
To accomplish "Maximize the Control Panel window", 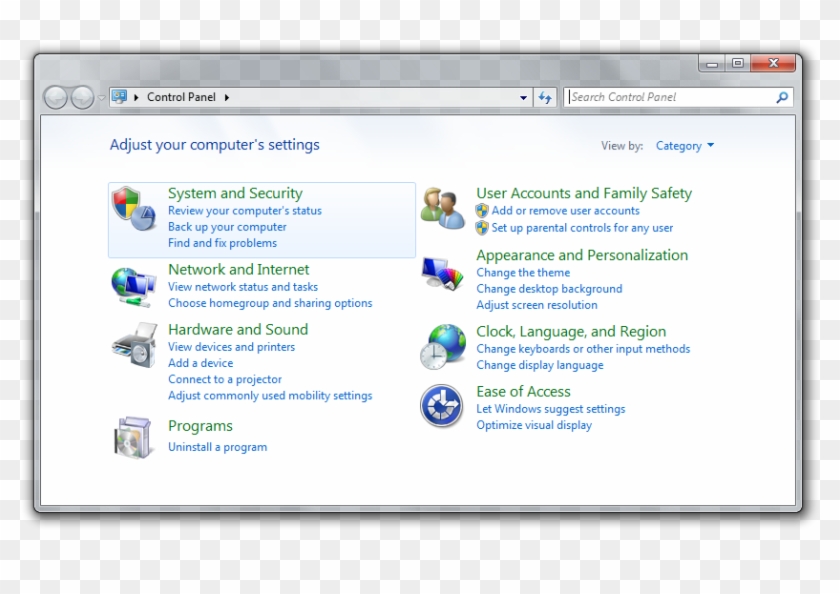I will point(738,63).
